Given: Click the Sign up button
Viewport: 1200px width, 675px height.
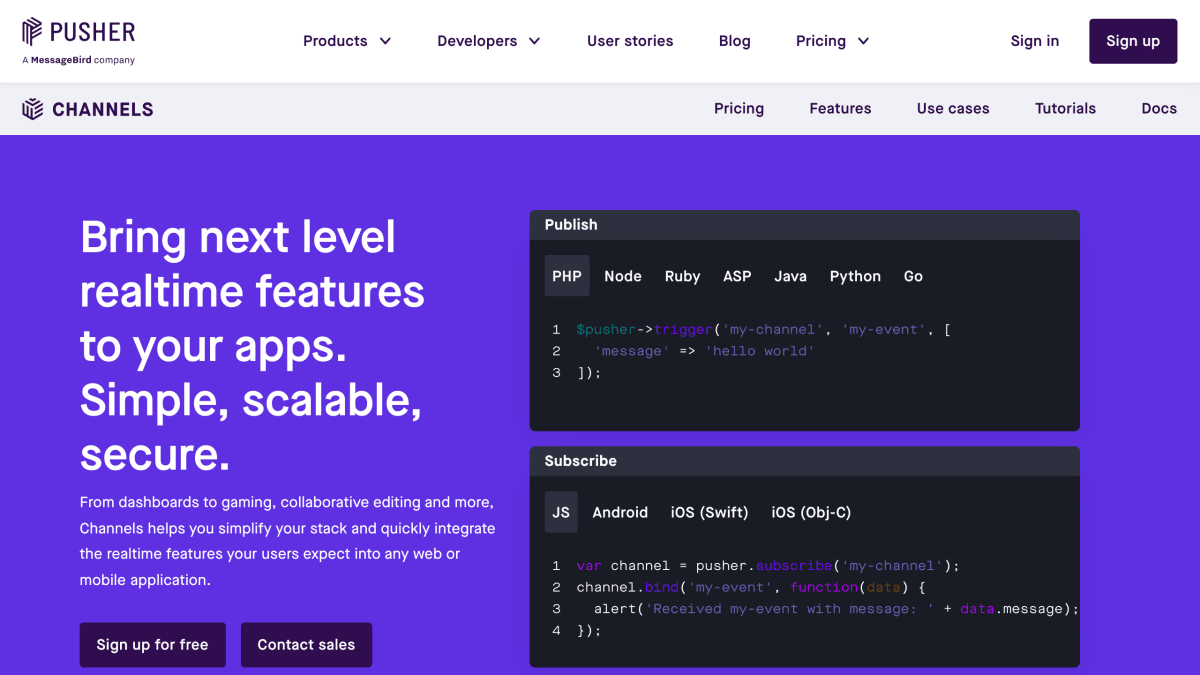Looking at the screenshot, I should [1133, 41].
